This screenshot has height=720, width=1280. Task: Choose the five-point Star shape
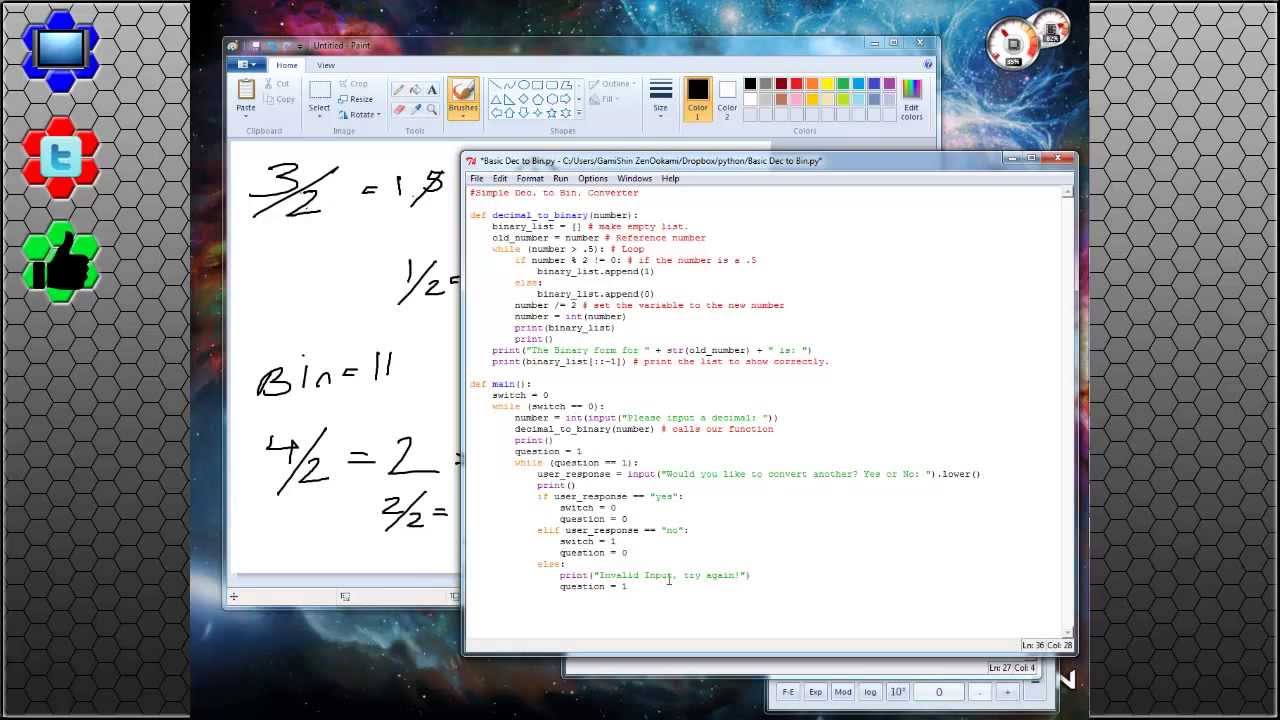click(x=551, y=113)
